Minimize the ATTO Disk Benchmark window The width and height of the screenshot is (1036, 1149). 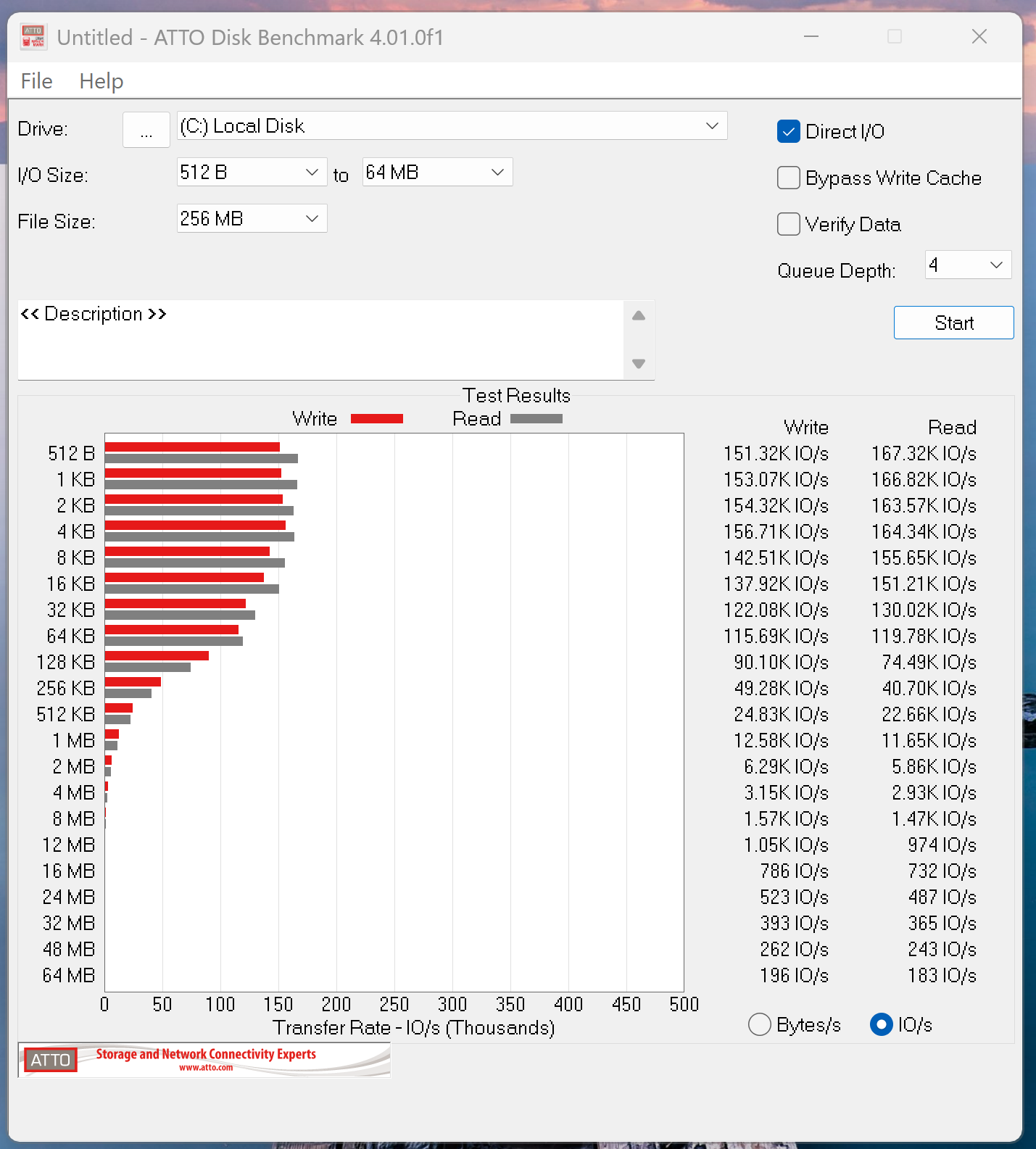pyautogui.click(x=811, y=36)
